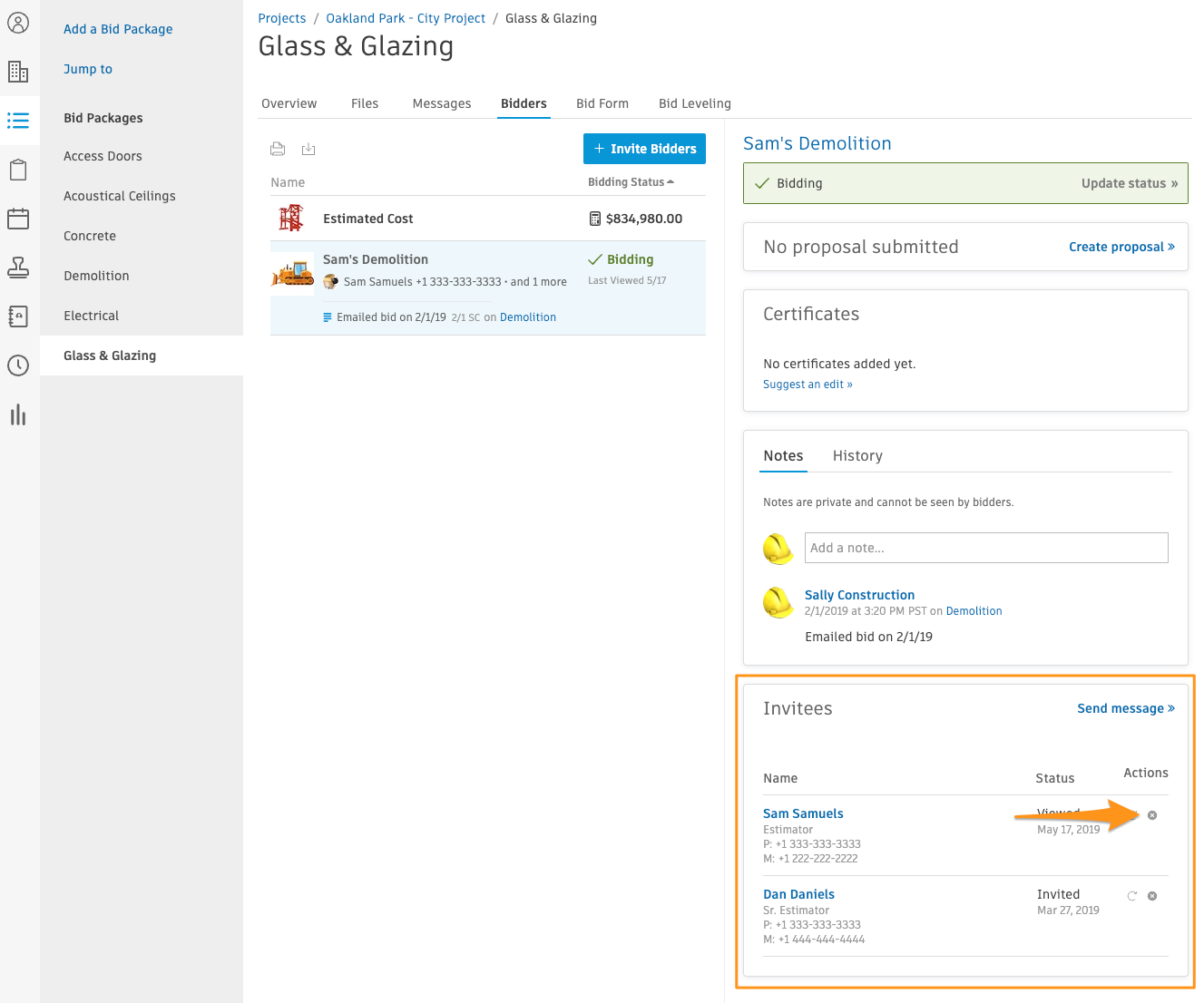Remove Dan Daniels from invitees
Image resolution: width=1204 pixels, height=1003 pixels.
[1152, 896]
